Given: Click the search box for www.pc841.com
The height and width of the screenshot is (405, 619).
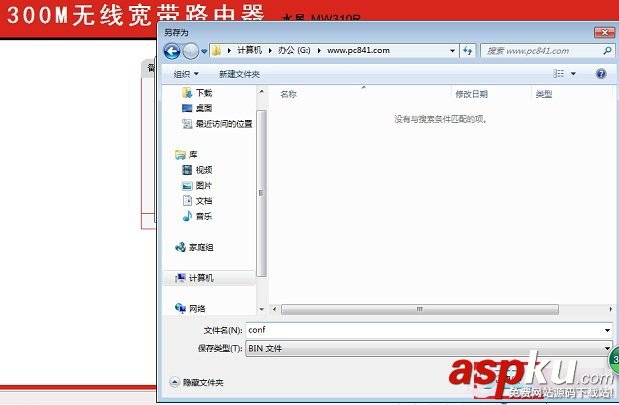Looking at the screenshot, I should coord(543,51).
